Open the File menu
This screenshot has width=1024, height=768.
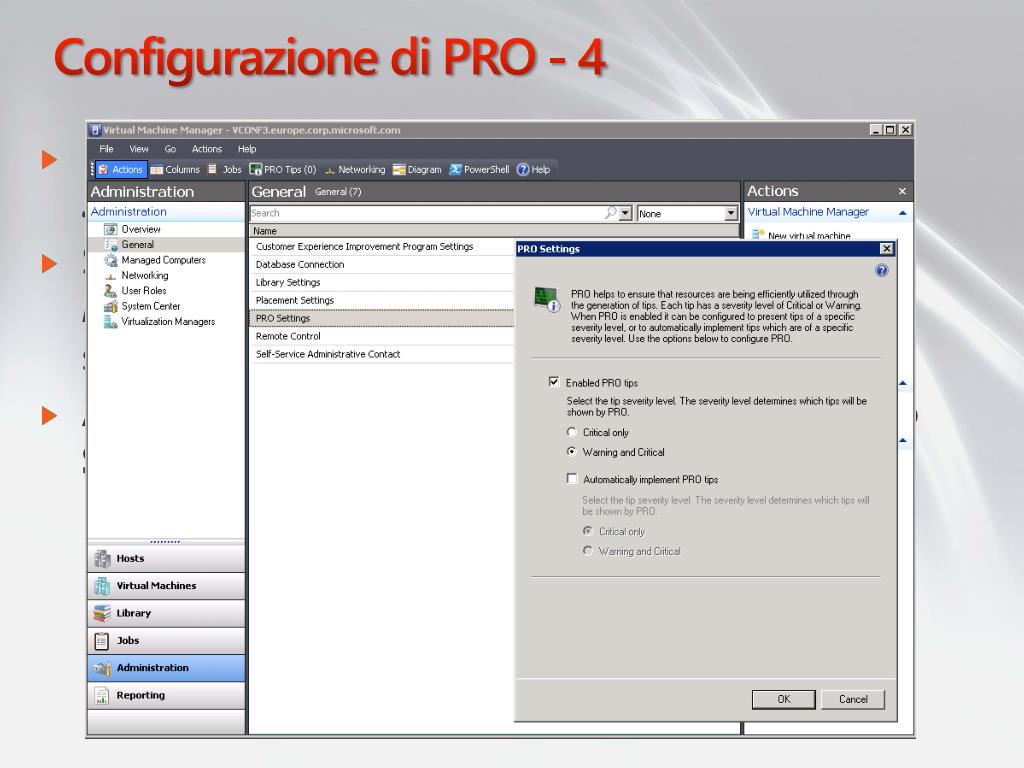(106, 149)
